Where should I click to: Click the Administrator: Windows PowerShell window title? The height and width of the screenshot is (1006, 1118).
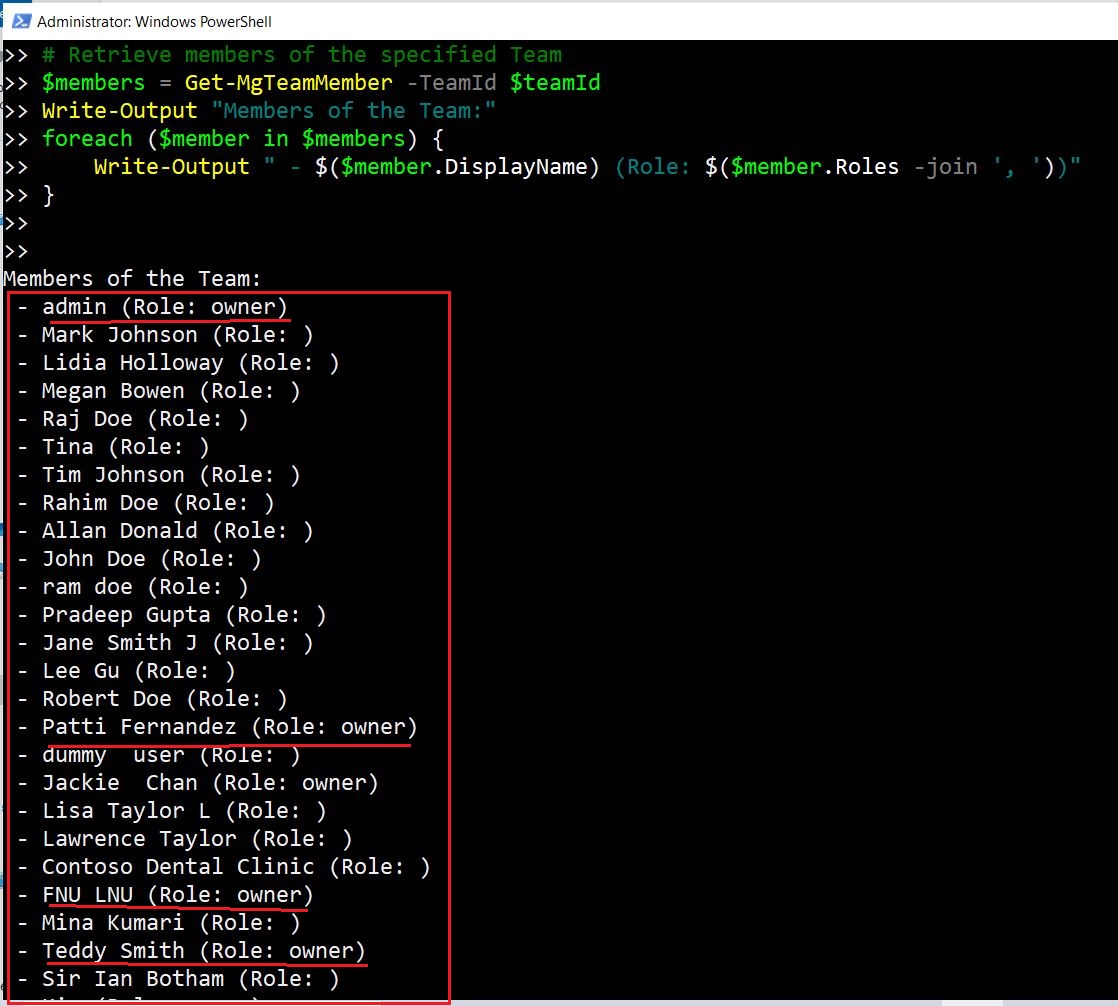154,21
